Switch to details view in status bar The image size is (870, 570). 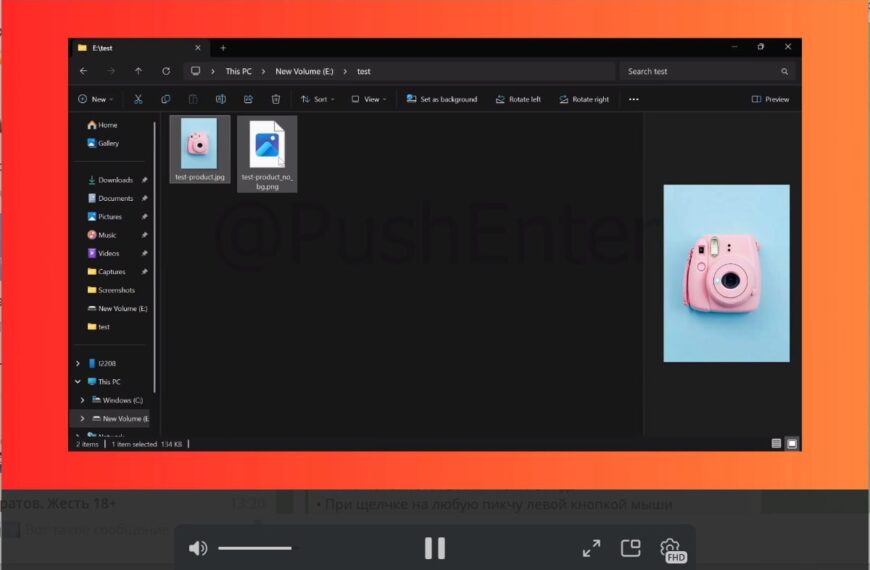[x=776, y=443]
